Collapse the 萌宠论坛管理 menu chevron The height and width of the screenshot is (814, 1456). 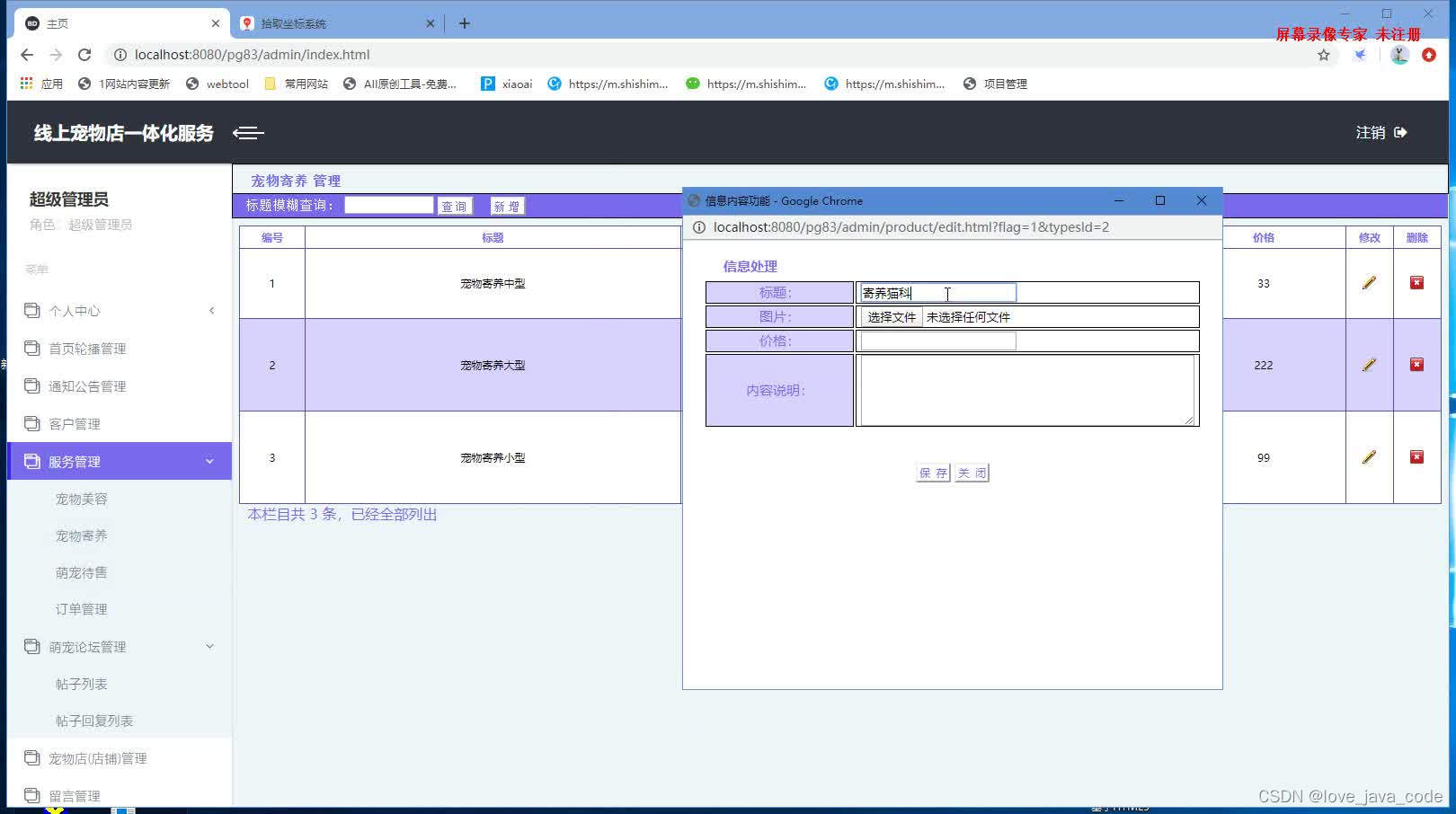pyautogui.click(x=209, y=647)
